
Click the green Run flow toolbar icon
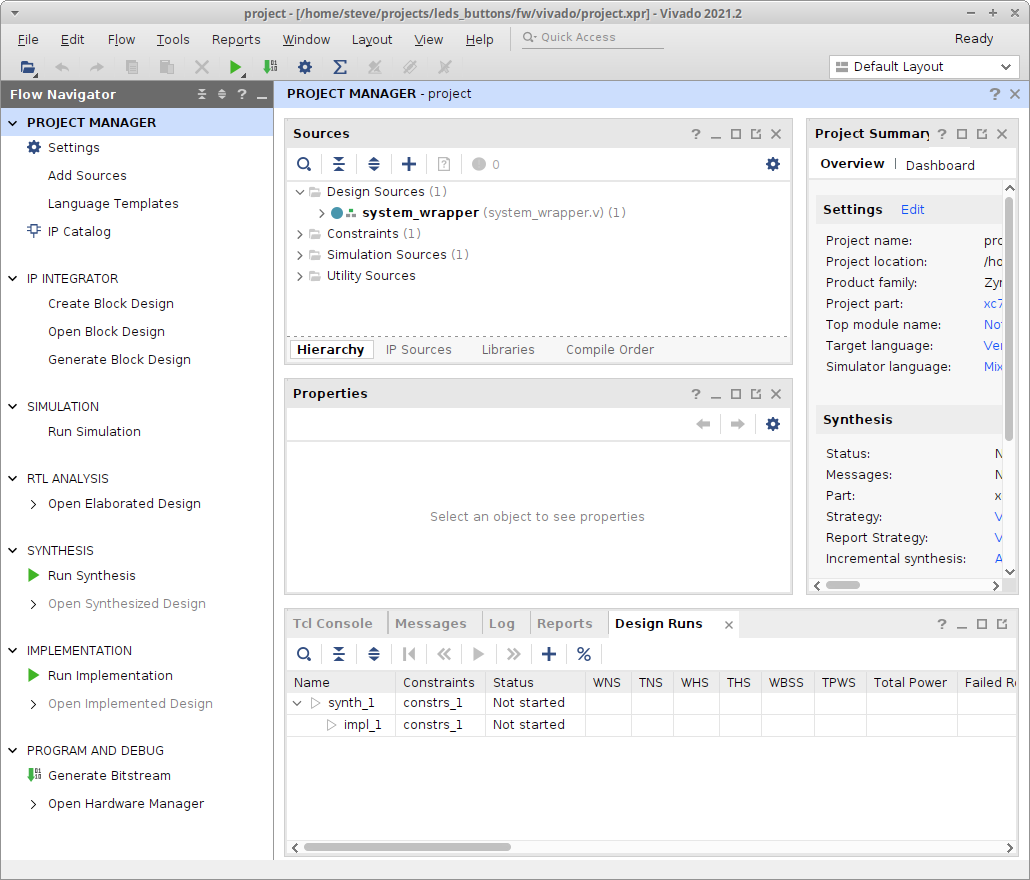235,67
